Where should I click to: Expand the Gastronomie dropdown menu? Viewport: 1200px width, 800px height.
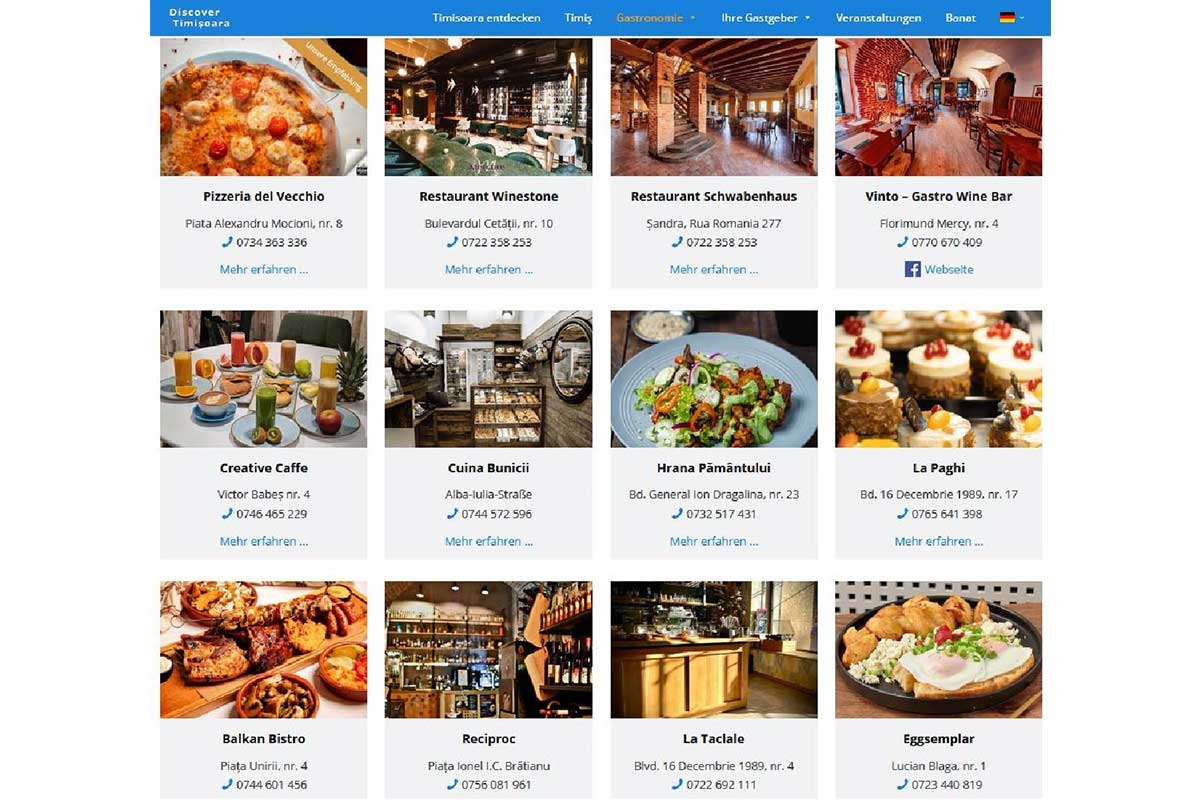click(x=656, y=18)
